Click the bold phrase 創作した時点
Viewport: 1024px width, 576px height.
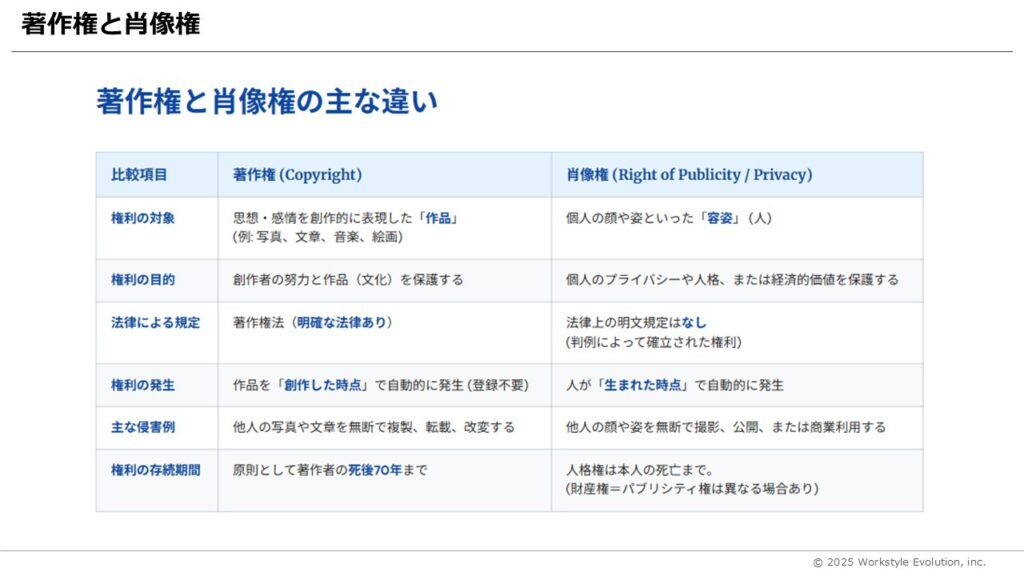[x=323, y=385]
